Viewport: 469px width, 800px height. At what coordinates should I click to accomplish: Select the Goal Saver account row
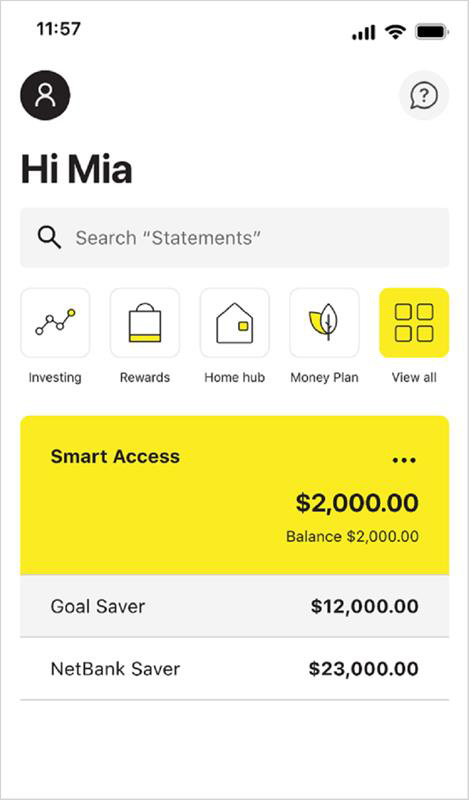235,606
